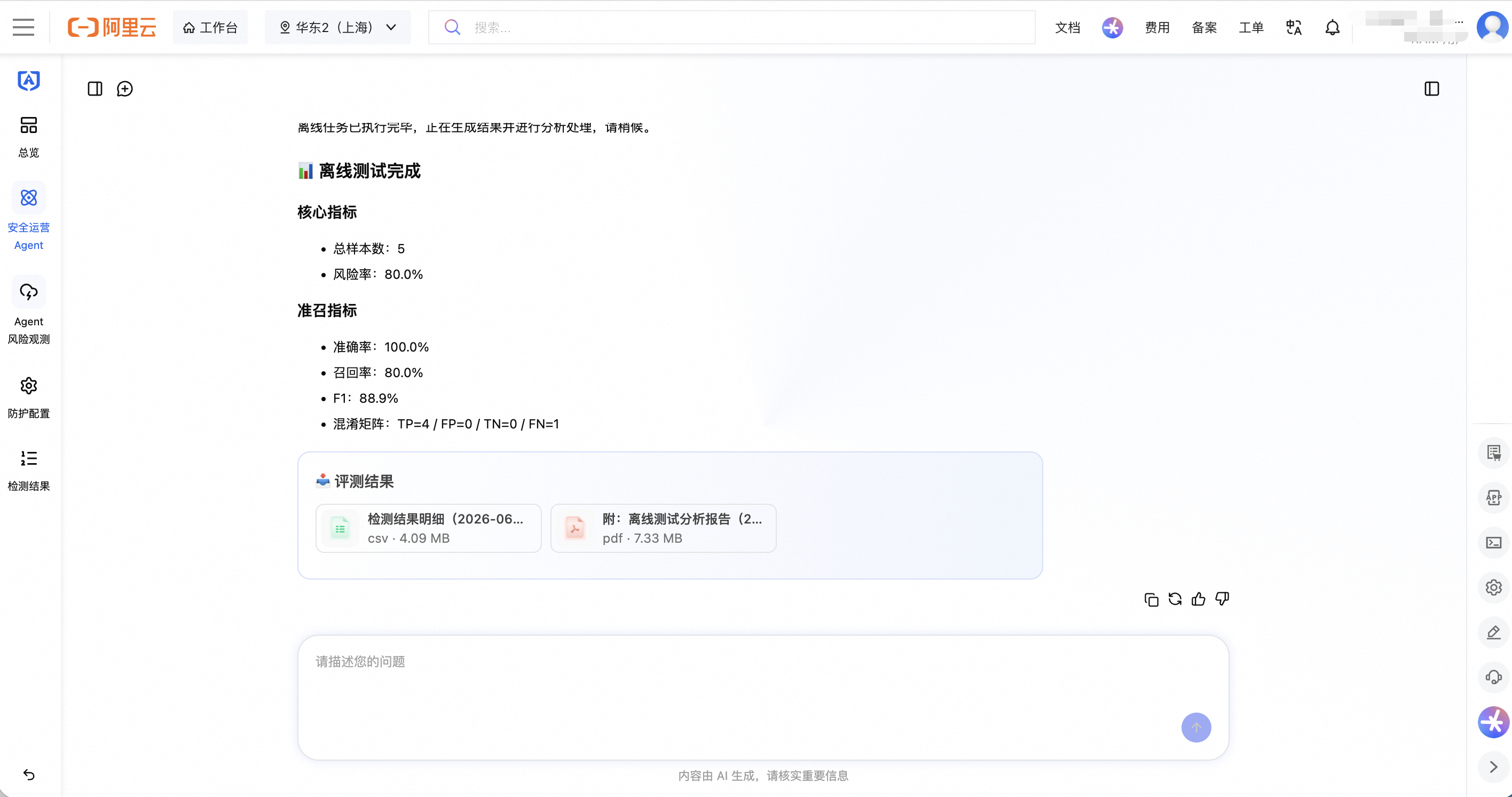Screen dimensions: 1512x797
Task: Open 文档 in the top bar
Action: (1067, 28)
